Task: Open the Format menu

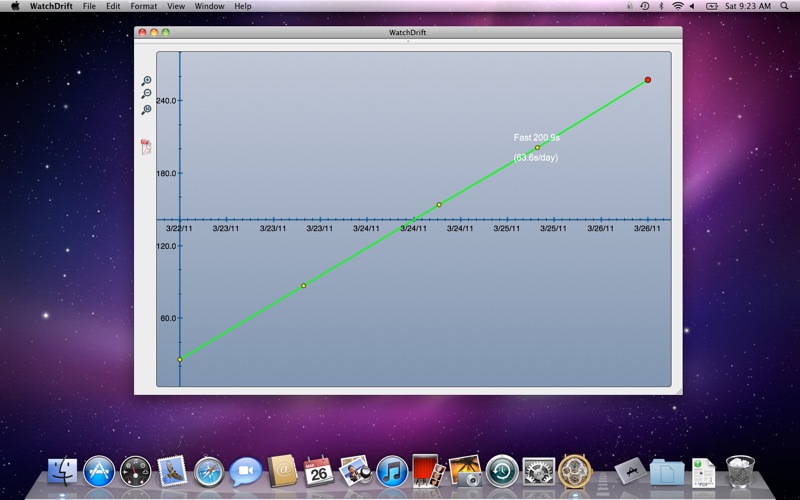Action: (x=143, y=6)
